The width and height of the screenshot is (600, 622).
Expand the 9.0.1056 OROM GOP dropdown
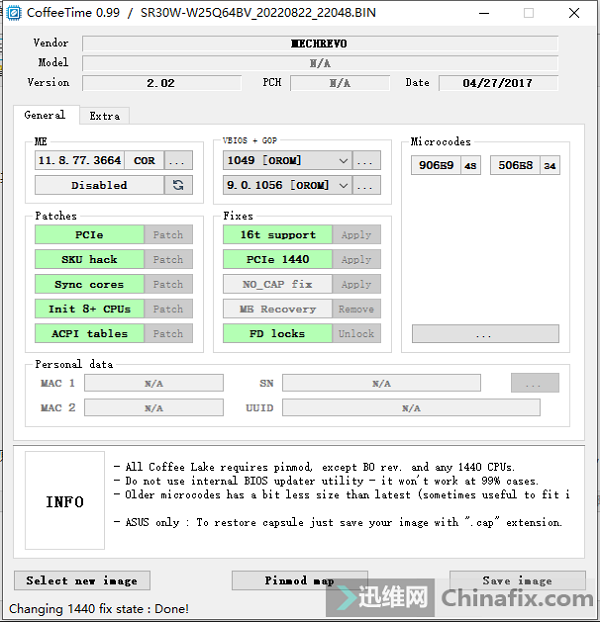click(x=343, y=185)
